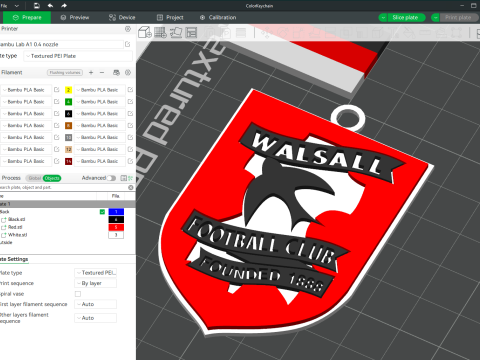480x360 pixels.
Task: Edit preset for filament 6
Action: pos(130,114)
